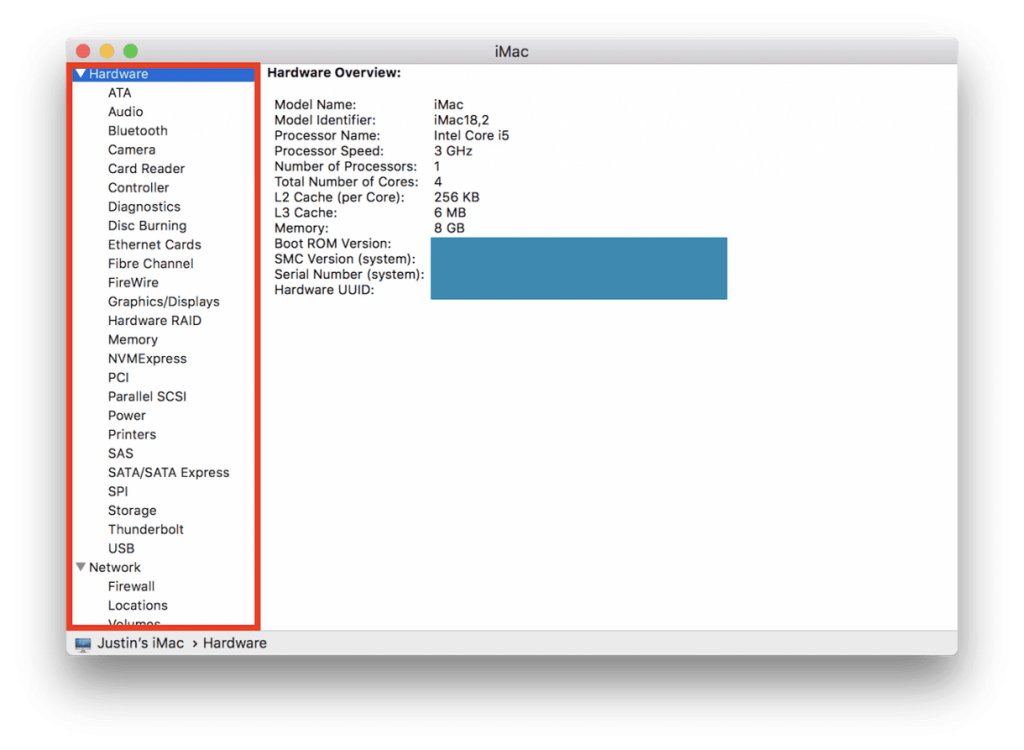Image resolution: width=1024 pixels, height=750 pixels.
Task: Select Fibre Channel entry
Action: pos(151,263)
